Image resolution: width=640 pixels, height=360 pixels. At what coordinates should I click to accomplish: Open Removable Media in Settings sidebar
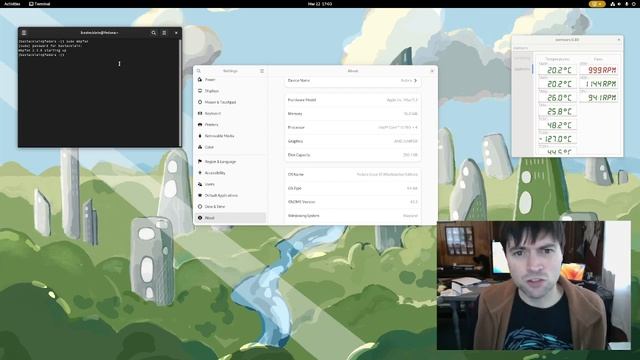click(230, 136)
